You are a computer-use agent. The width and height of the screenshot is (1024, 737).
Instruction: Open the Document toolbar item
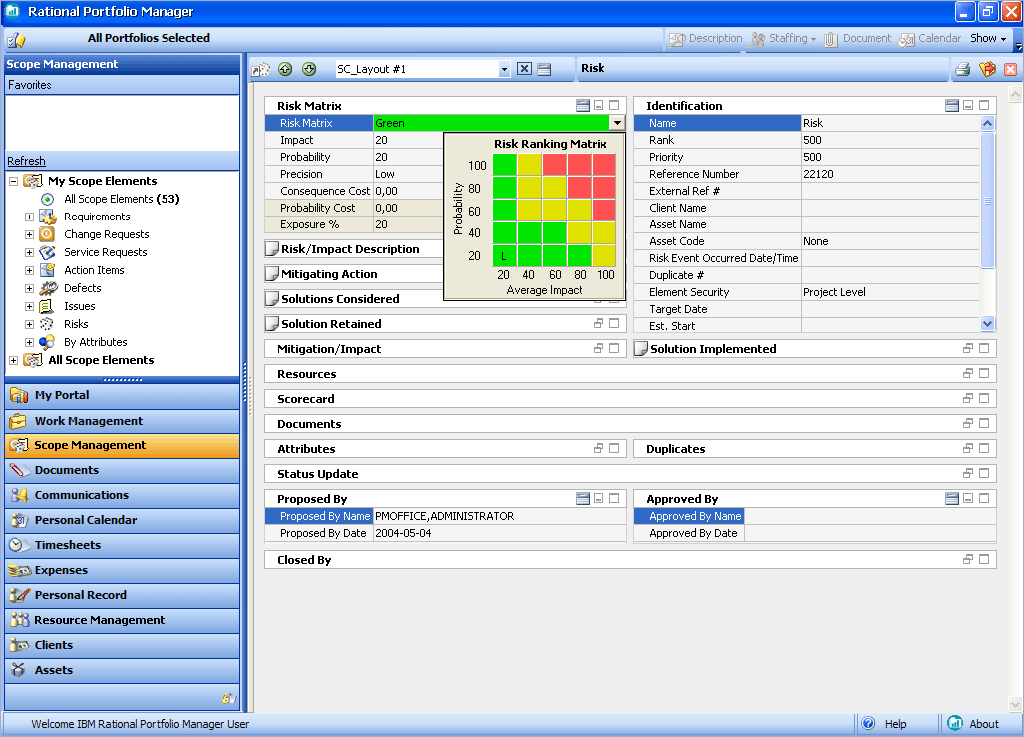pyautogui.click(x=857, y=39)
